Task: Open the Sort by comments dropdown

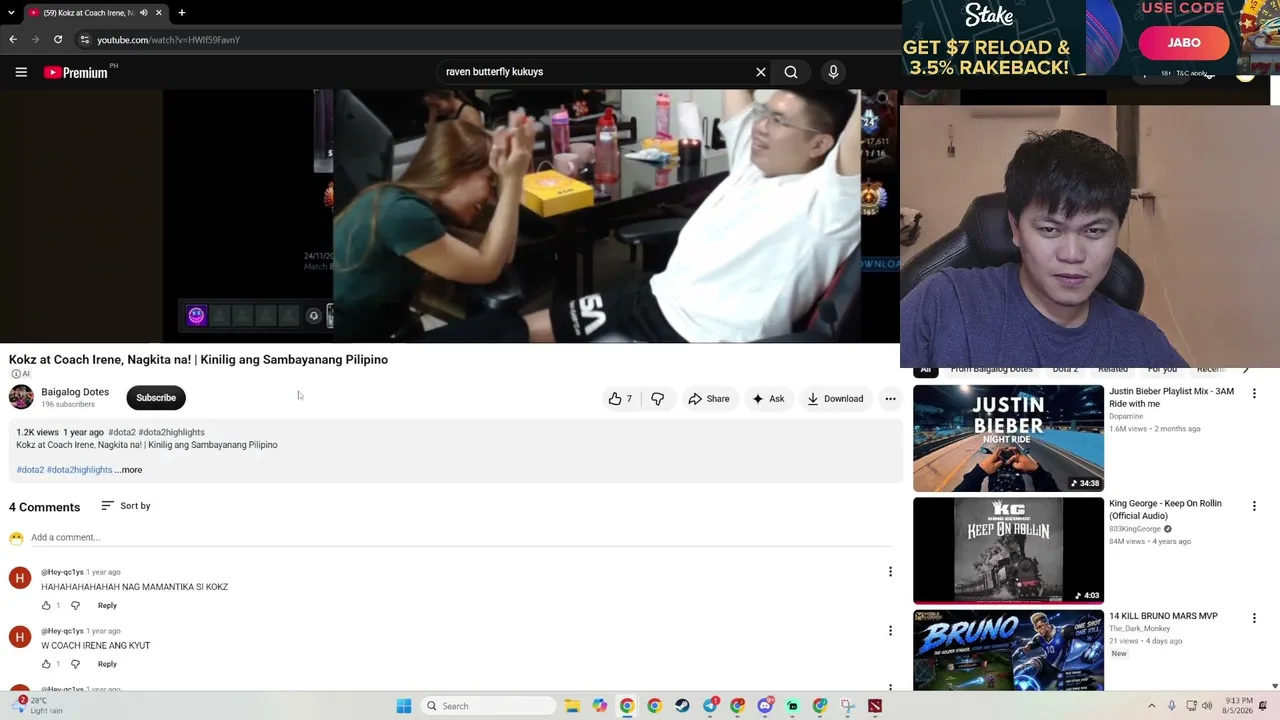Action: pyautogui.click(x=126, y=506)
